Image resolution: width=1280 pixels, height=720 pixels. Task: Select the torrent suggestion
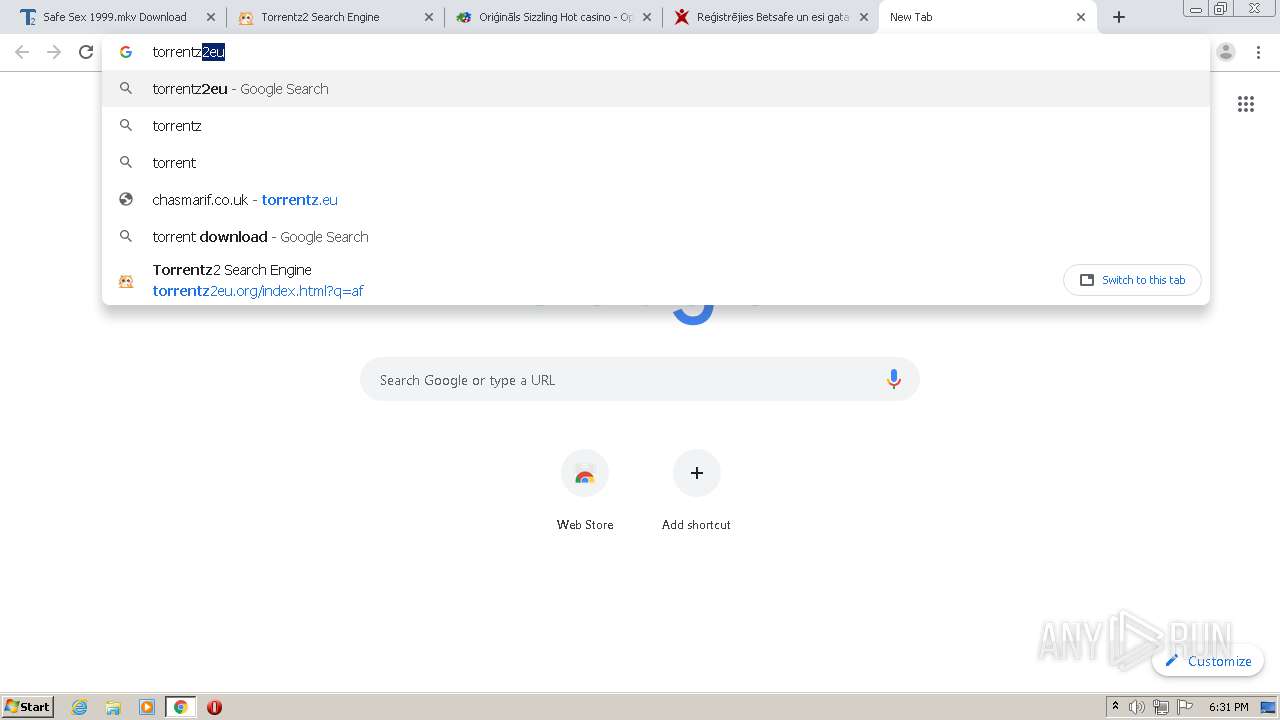pos(655,163)
